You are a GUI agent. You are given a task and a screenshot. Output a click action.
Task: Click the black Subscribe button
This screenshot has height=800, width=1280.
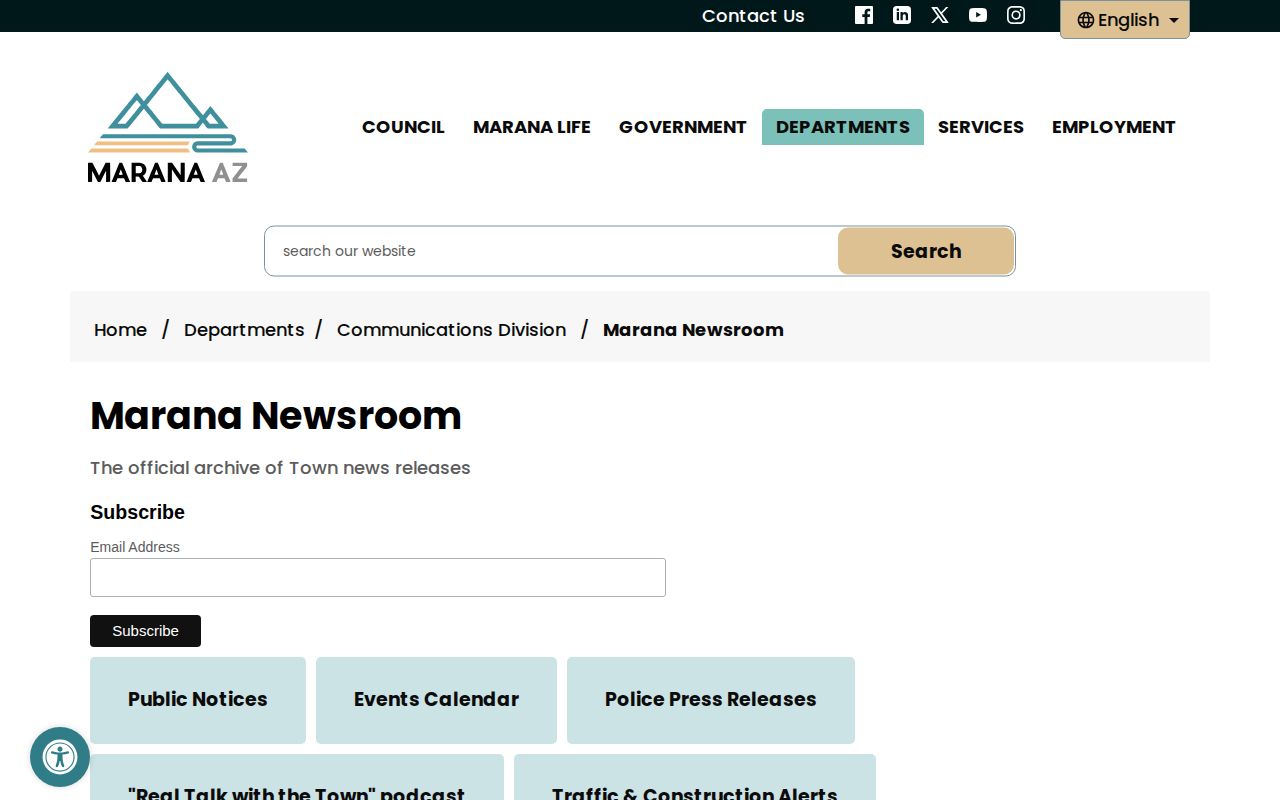[145, 631]
